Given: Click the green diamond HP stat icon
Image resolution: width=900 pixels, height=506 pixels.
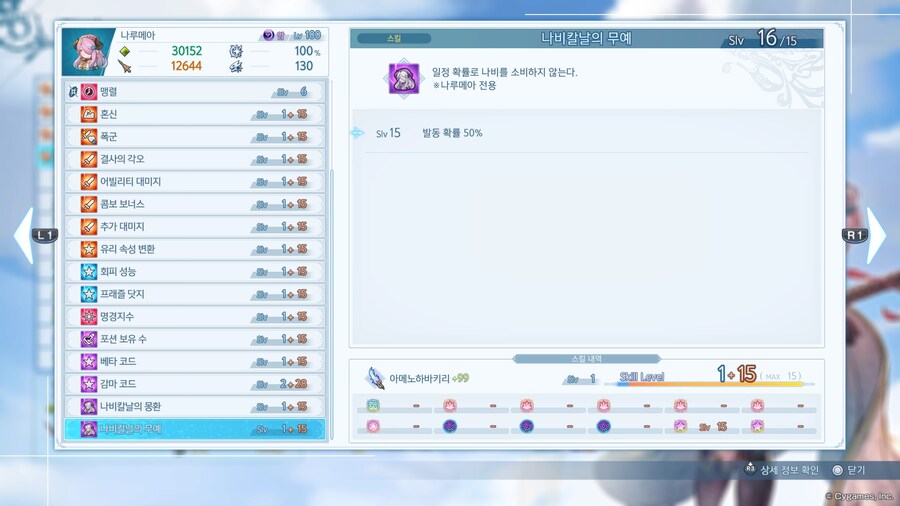Looking at the screenshot, I should [x=125, y=51].
